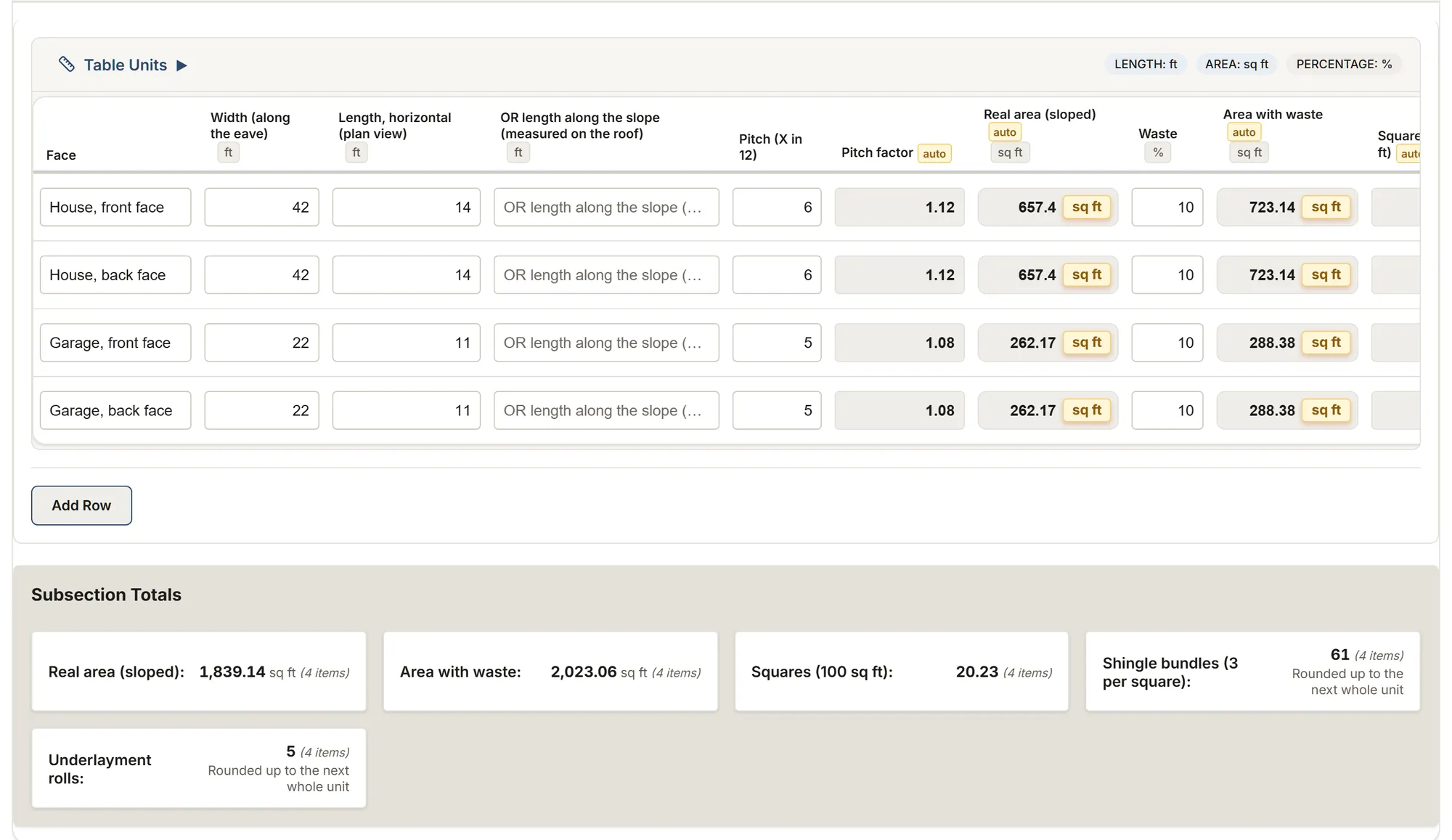Click pitch field for Garage, front face
The width and height of the screenshot is (1452, 840).
point(777,343)
